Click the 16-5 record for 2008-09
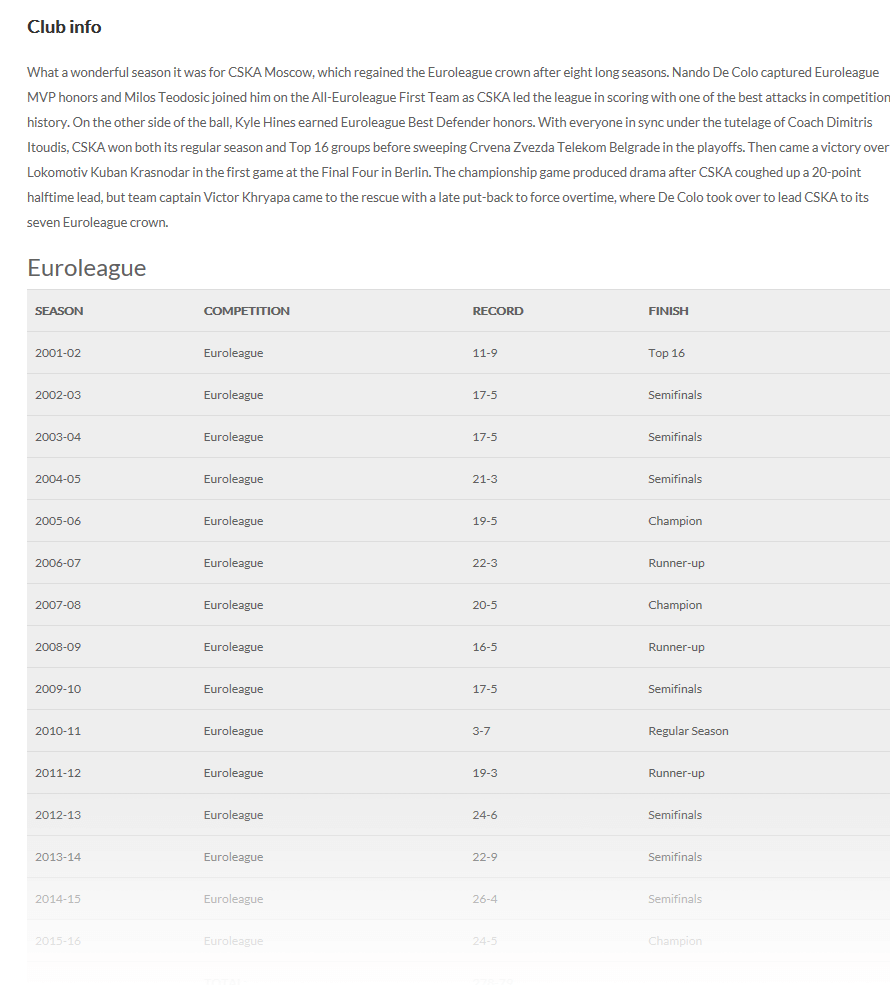 click(484, 647)
